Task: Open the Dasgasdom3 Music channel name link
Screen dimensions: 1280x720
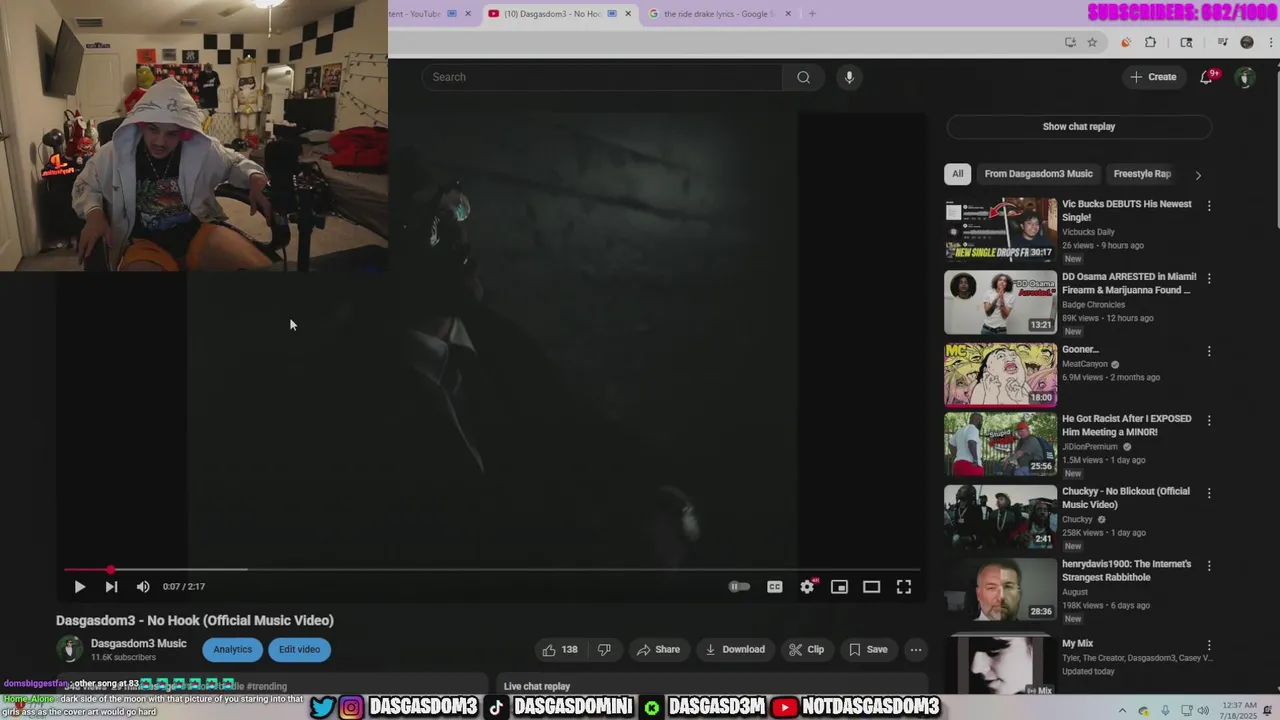Action: tap(138, 644)
